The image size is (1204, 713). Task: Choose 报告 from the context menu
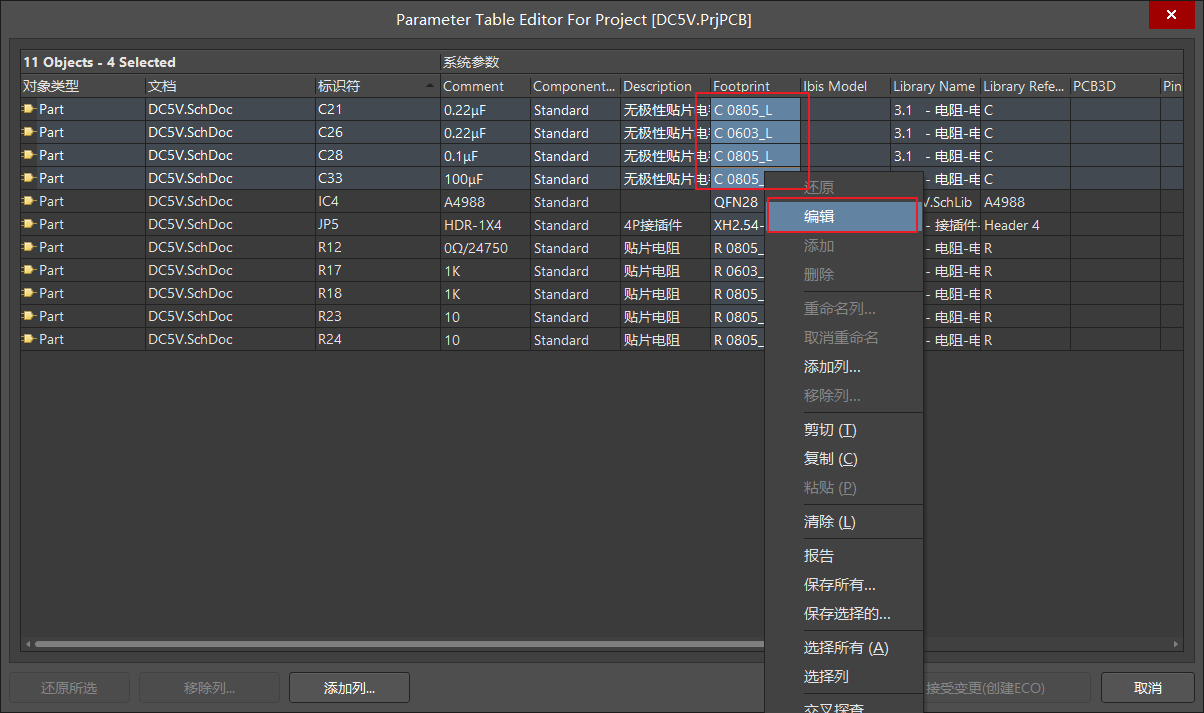click(842, 556)
